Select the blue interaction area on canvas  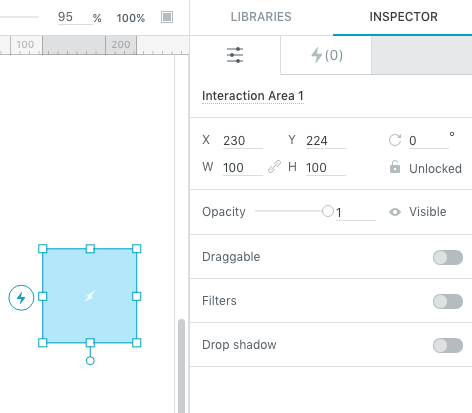coord(90,296)
